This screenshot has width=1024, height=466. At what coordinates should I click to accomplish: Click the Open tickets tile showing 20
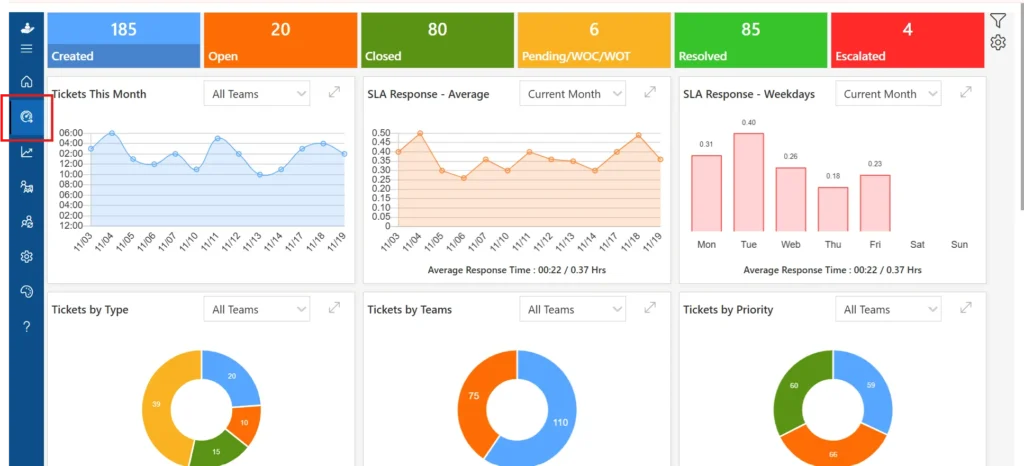click(280, 40)
